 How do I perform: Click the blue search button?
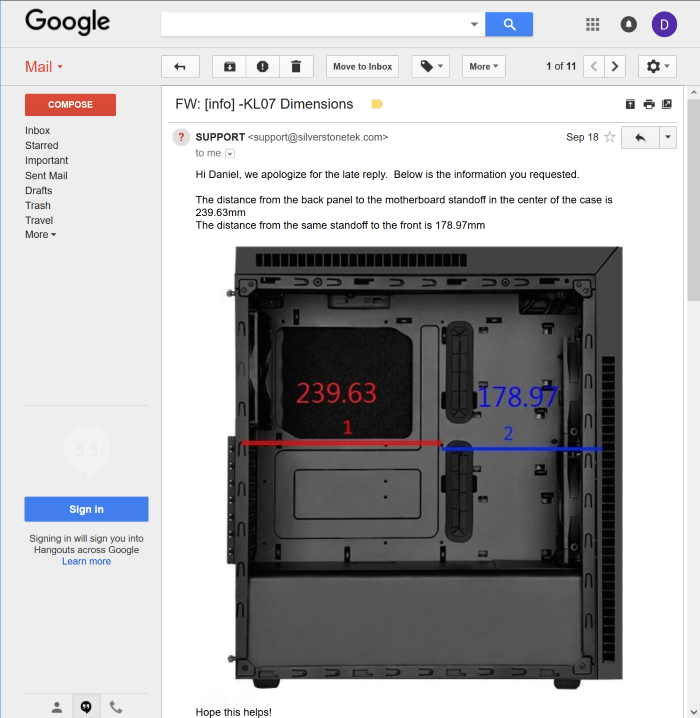[509, 24]
